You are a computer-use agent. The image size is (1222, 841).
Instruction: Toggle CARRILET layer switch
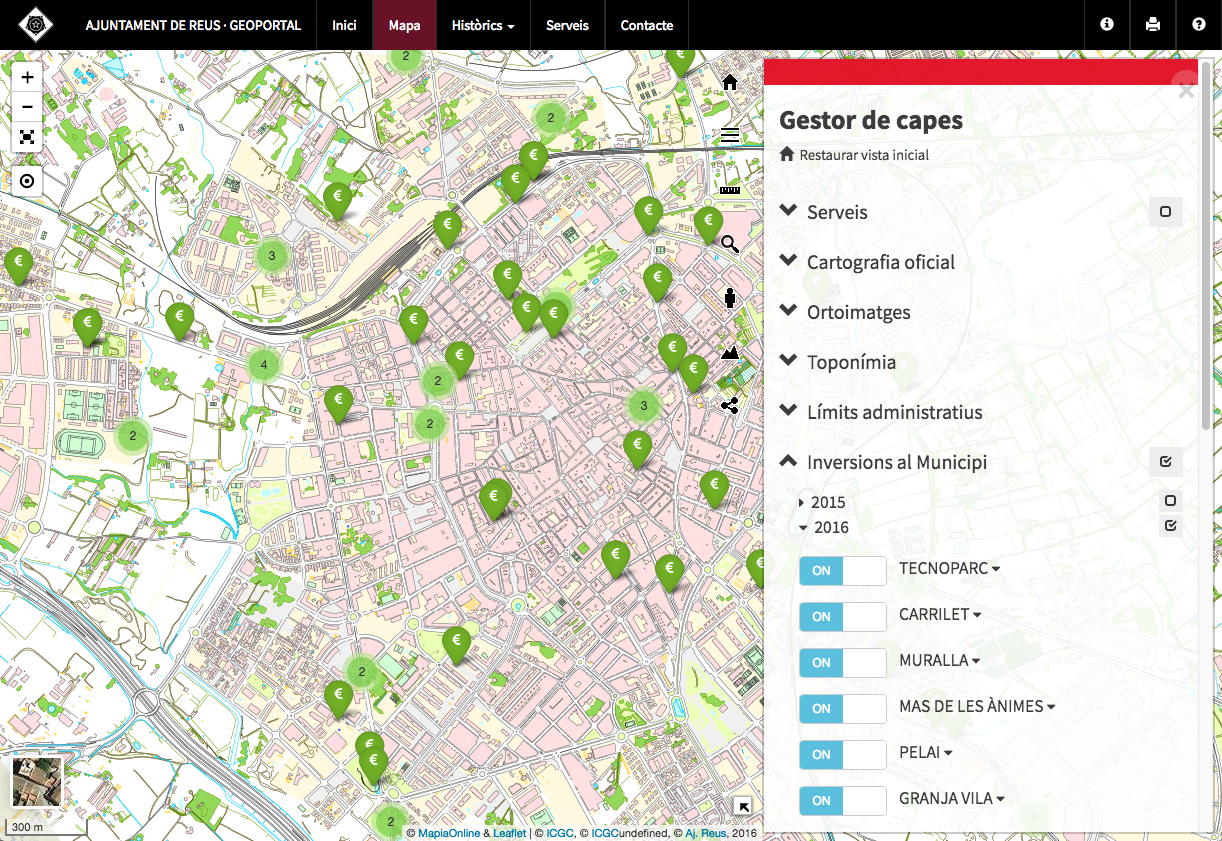point(843,617)
